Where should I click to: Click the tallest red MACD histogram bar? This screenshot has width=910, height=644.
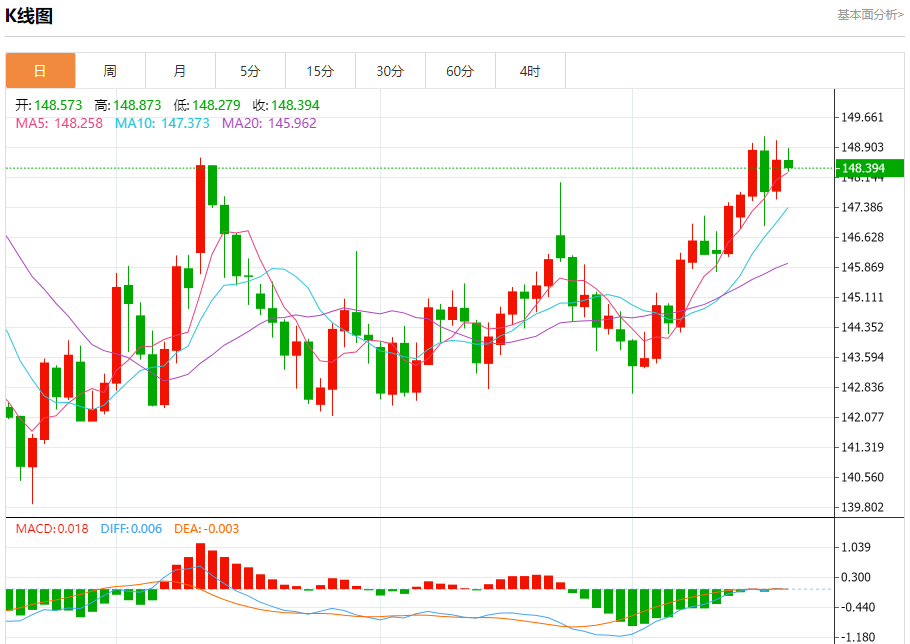200,566
